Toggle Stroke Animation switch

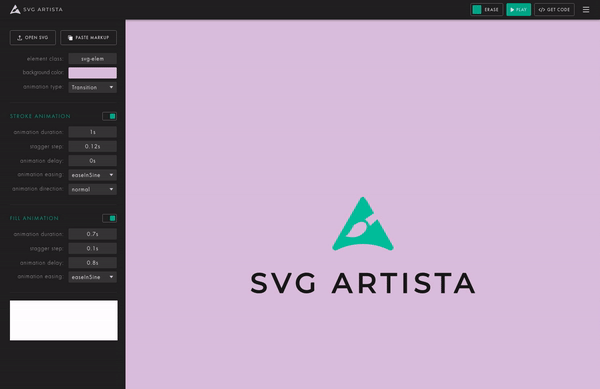[x=109, y=116]
